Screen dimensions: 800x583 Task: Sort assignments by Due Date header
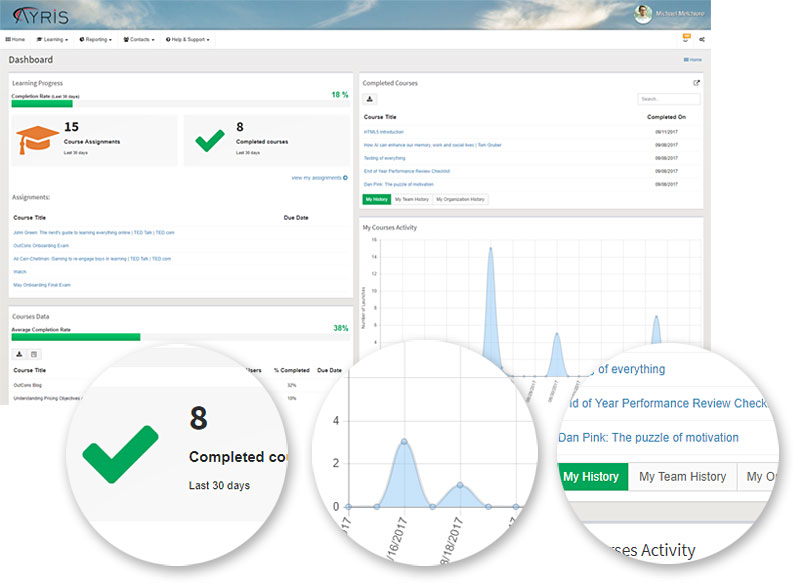(296, 218)
